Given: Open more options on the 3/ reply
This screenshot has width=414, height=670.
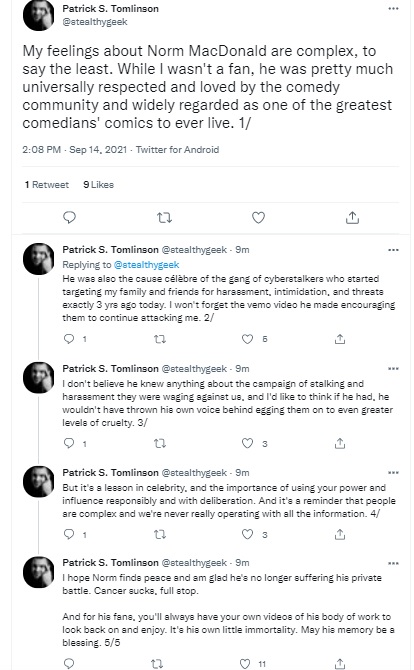Looking at the screenshot, I should click(x=393, y=368).
